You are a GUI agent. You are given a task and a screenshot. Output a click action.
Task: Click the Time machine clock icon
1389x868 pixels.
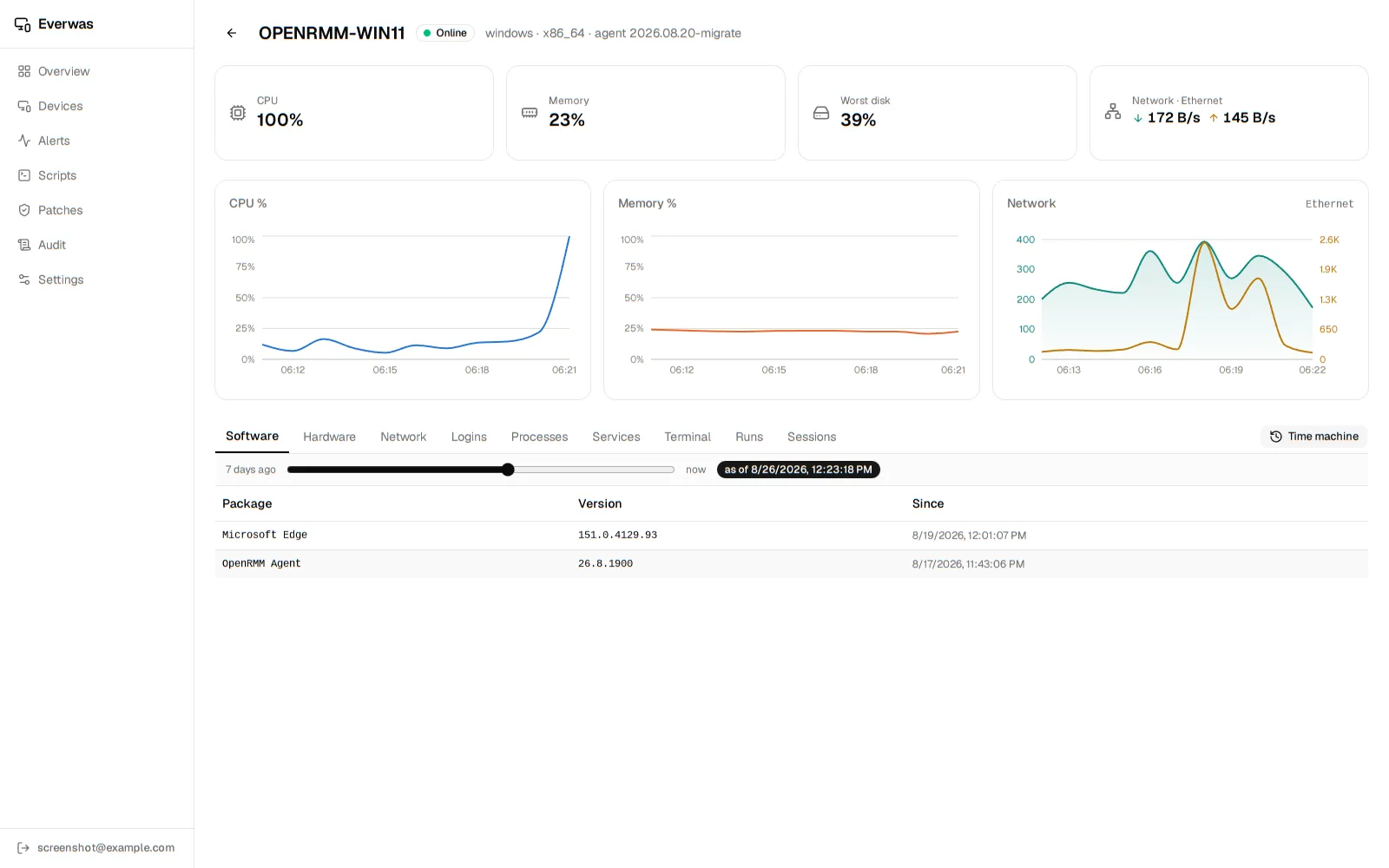1276,437
